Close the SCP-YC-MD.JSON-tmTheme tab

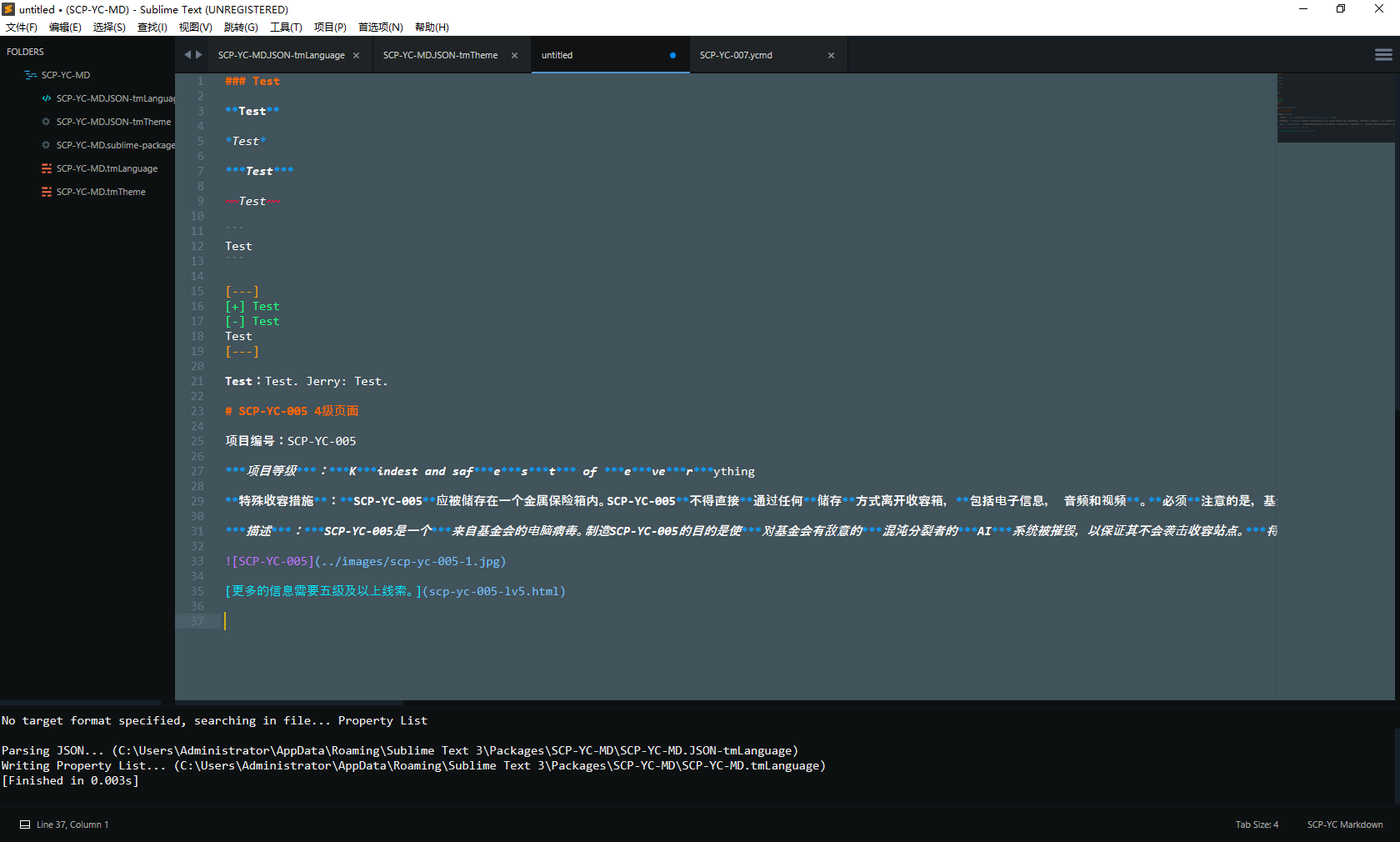(x=514, y=56)
